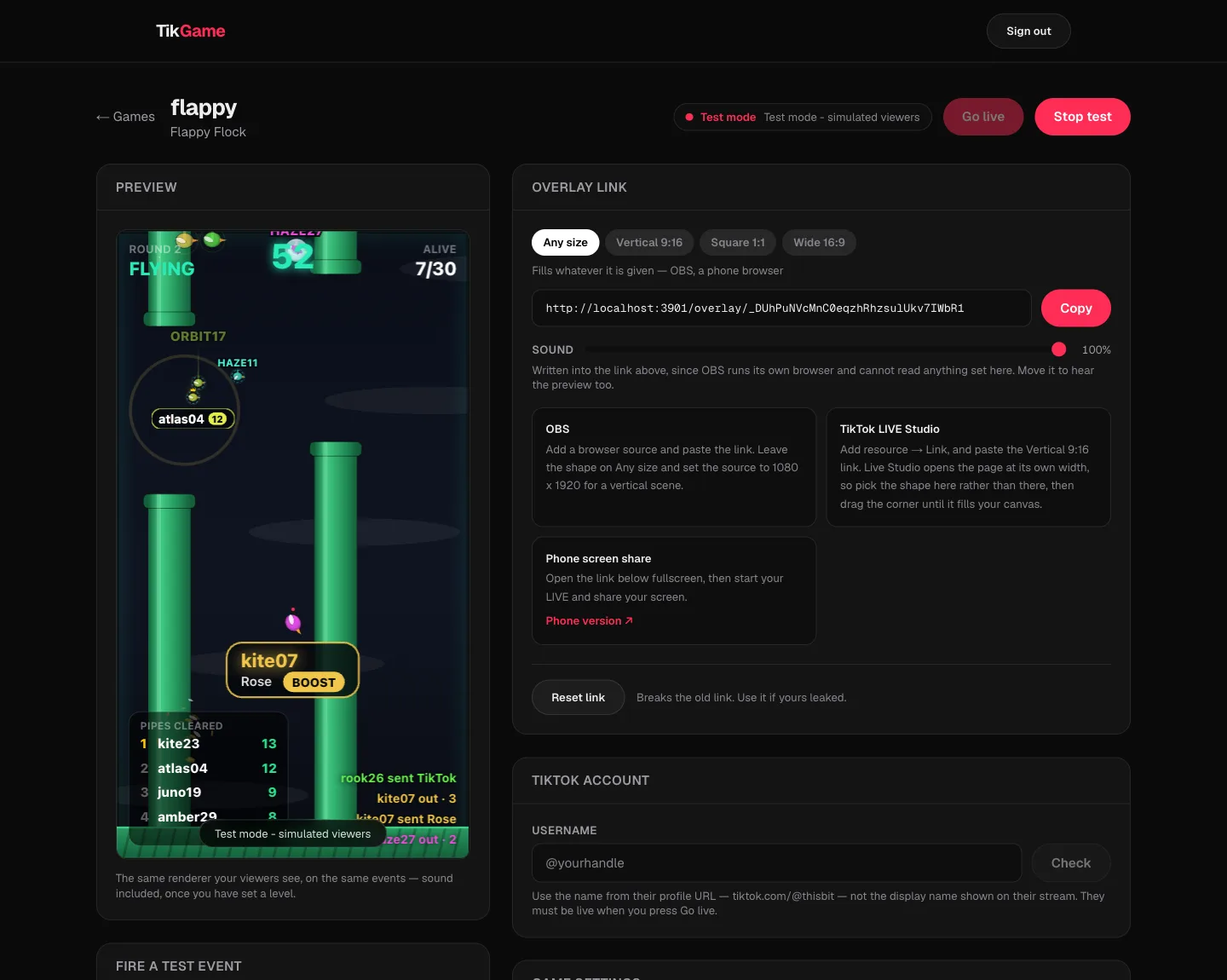Click the pink bird sprite above kite07
This screenshot has height=980, width=1227.
[x=293, y=621]
